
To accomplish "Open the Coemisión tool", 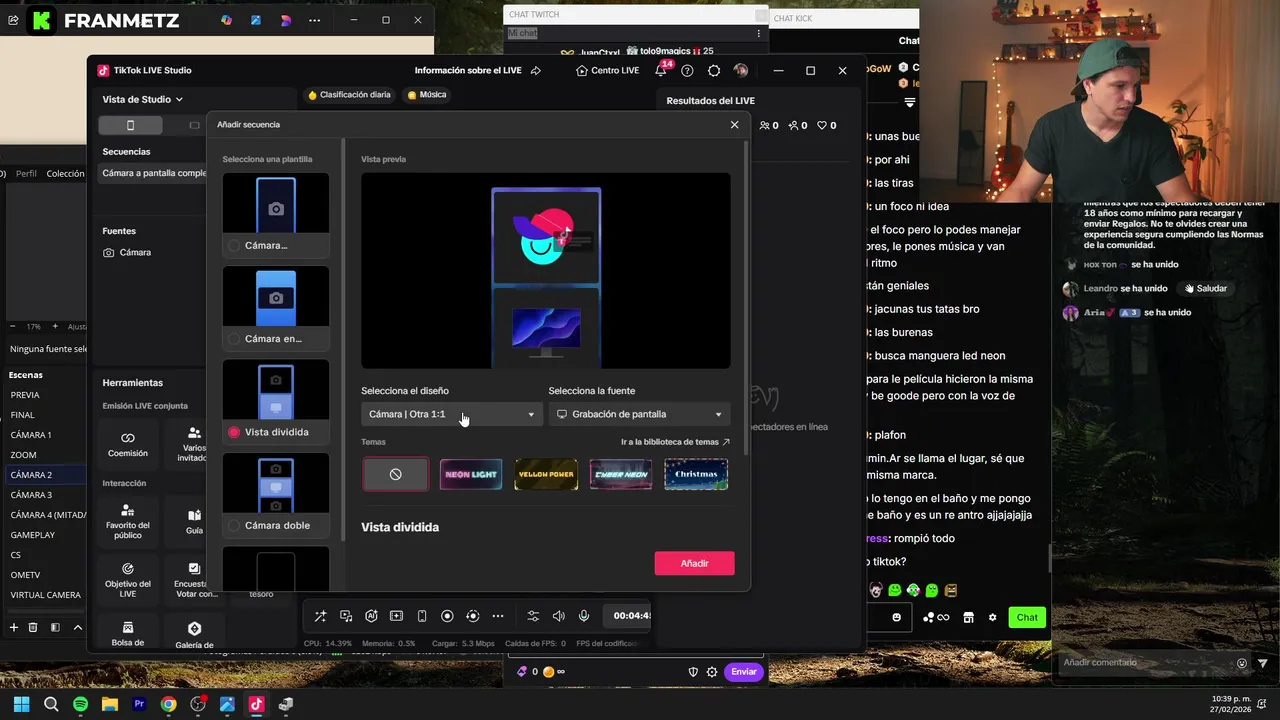I will [128, 444].
